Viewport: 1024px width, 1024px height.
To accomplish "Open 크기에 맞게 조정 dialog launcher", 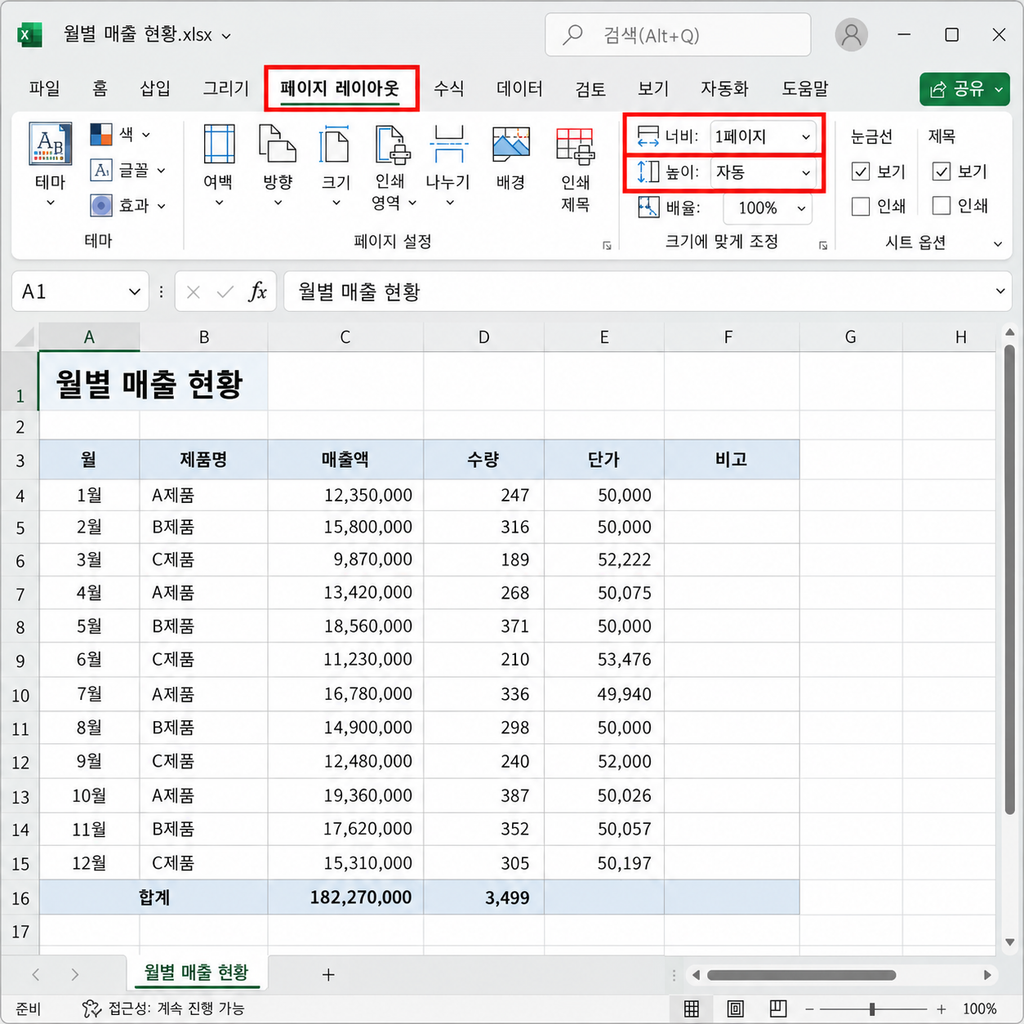I will pyautogui.click(x=823, y=245).
